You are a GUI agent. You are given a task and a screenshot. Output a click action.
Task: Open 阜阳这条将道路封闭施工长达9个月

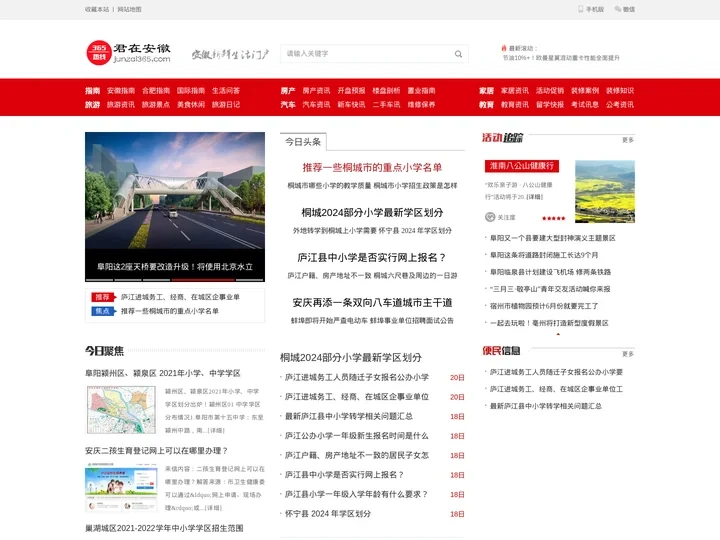pos(544,255)
